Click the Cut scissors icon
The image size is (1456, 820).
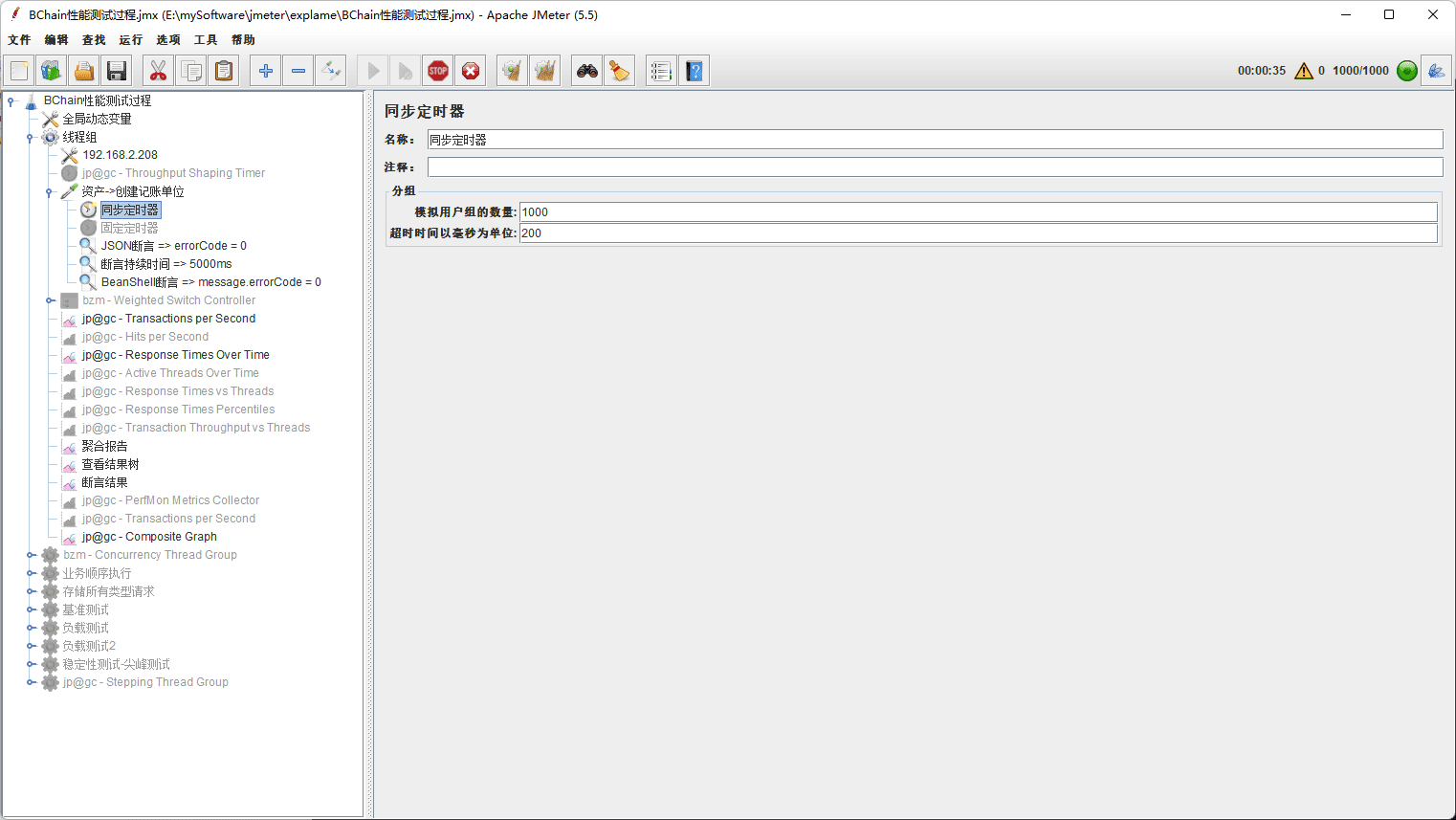click(x=159, y=71)
